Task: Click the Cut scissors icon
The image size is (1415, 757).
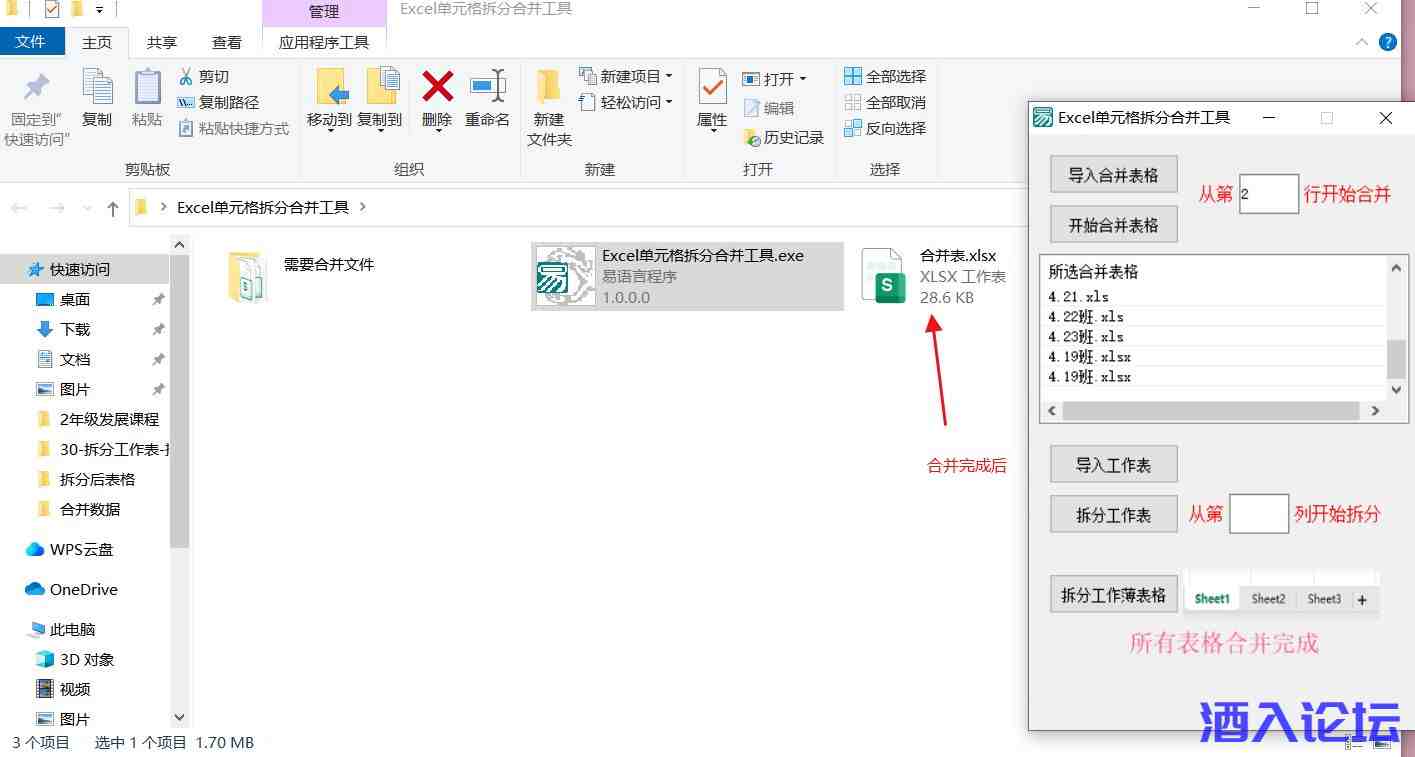Action: point(186,77)
